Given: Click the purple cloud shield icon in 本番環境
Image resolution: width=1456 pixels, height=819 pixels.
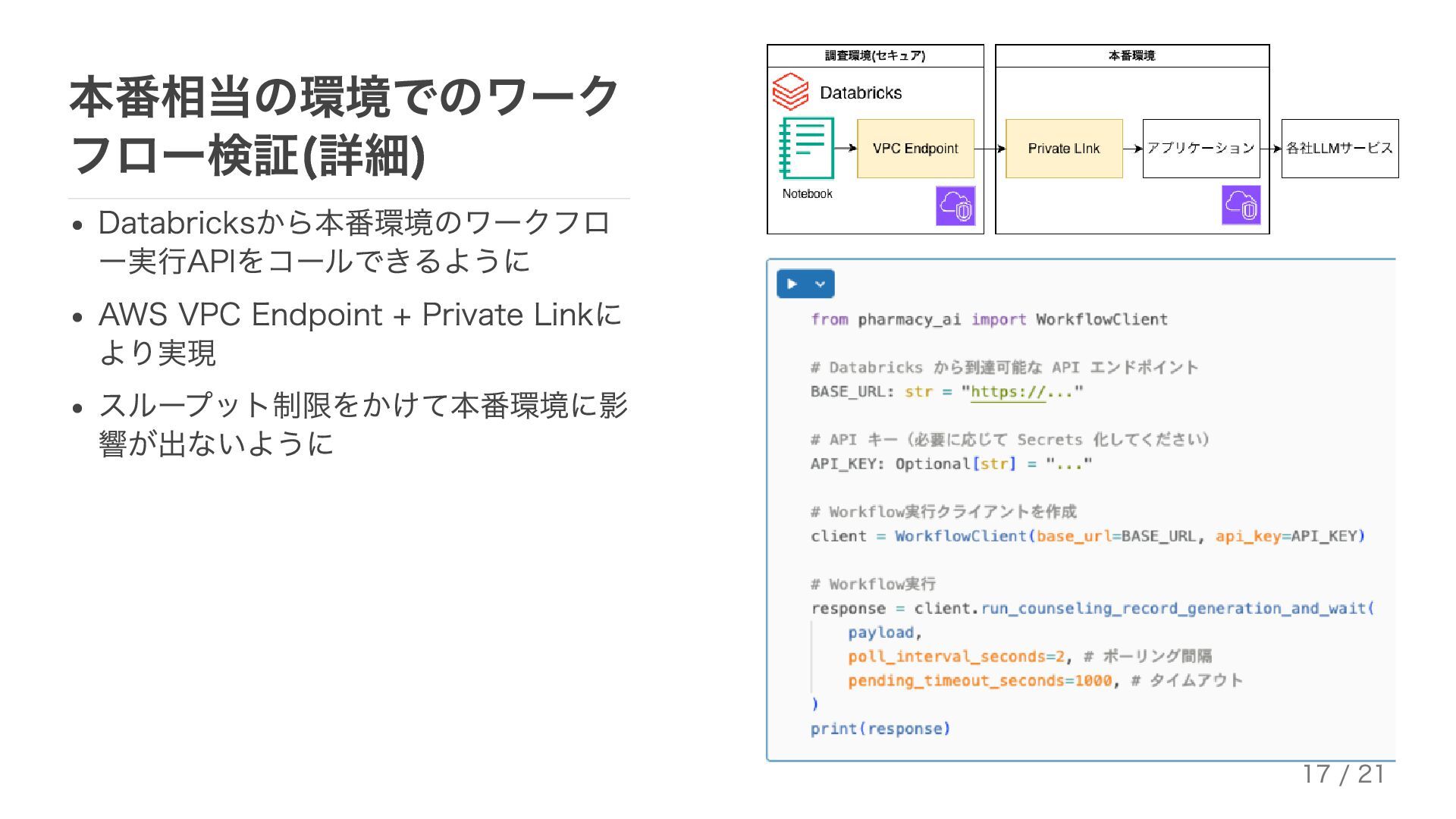Looking at the screenshot, I should 1241,205.
